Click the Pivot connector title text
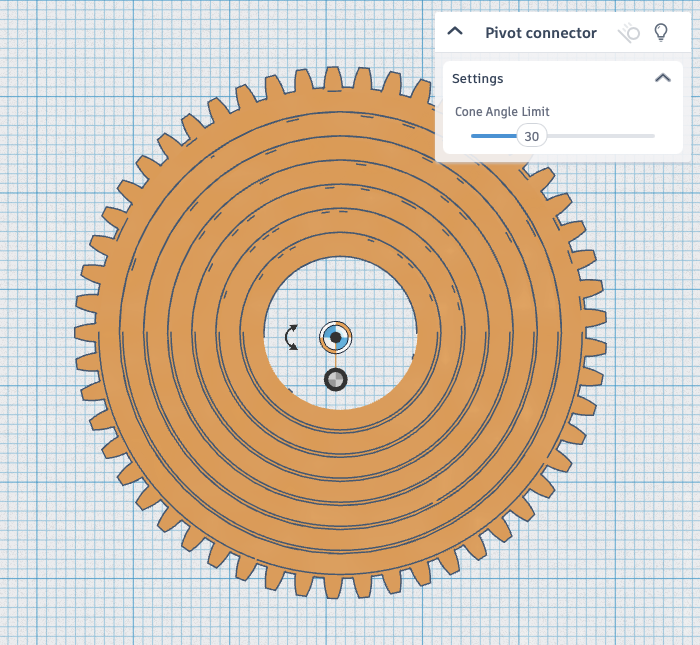Image resolution: width=700 pixels, height=645 pixels. click(x=540, y=33)
